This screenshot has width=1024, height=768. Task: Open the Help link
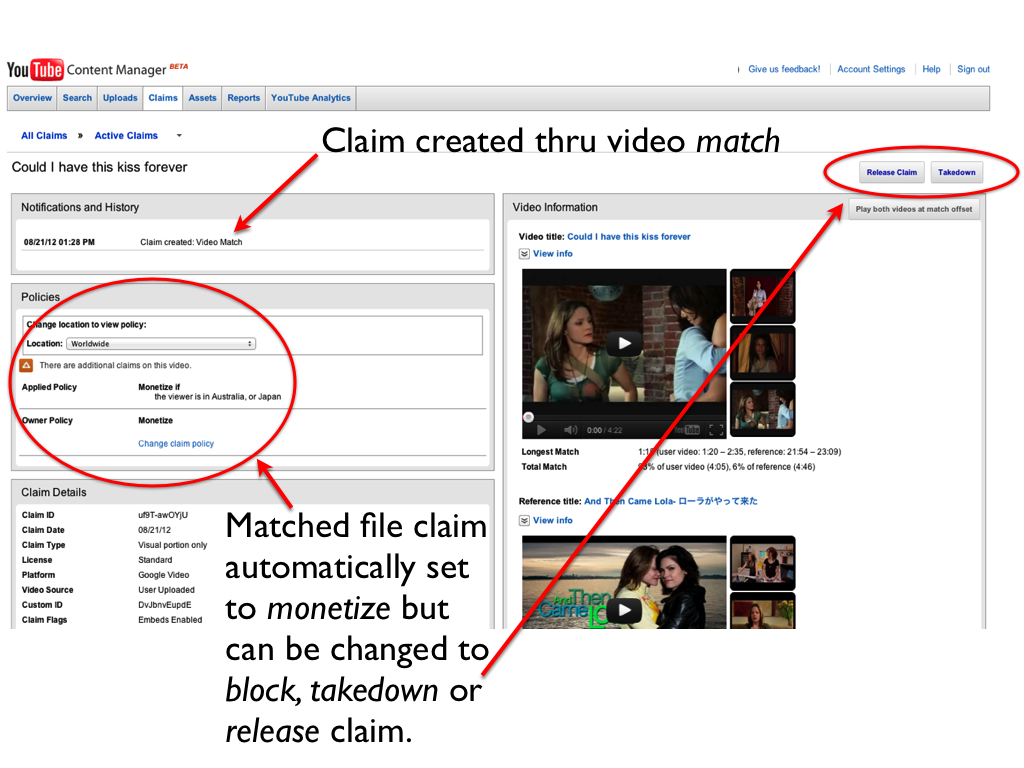[x=931, y=69]
